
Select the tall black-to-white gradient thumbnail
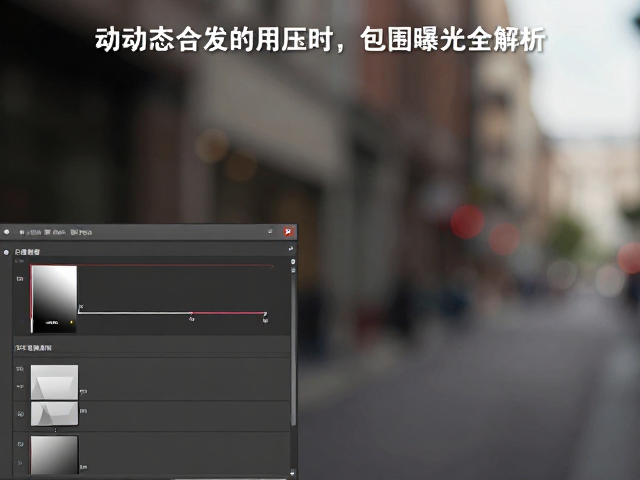pyautogui.click(x=54, y=299)
